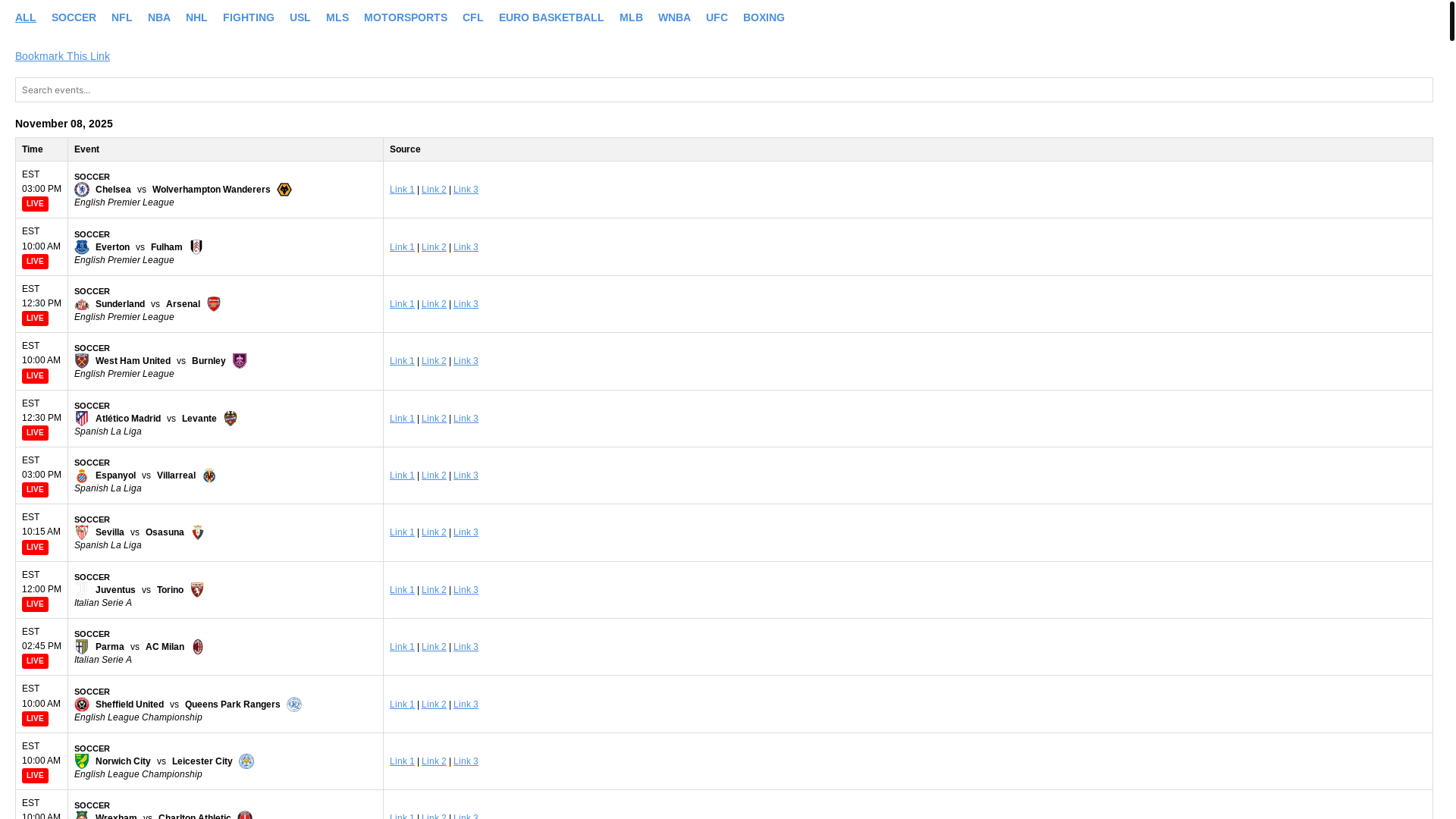This screenshot has width=1456, height=819.
Task: Click the Event column header
Action: [x=225, y=149]
